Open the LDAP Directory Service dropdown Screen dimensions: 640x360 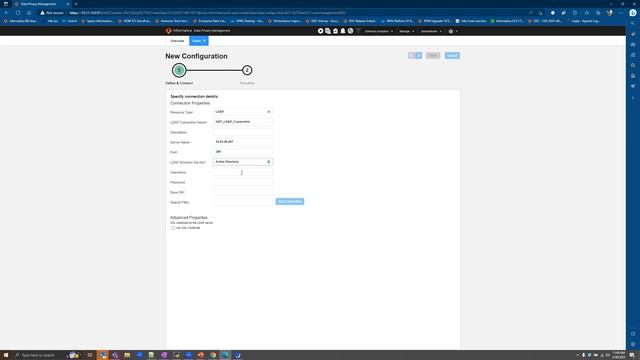243,162
